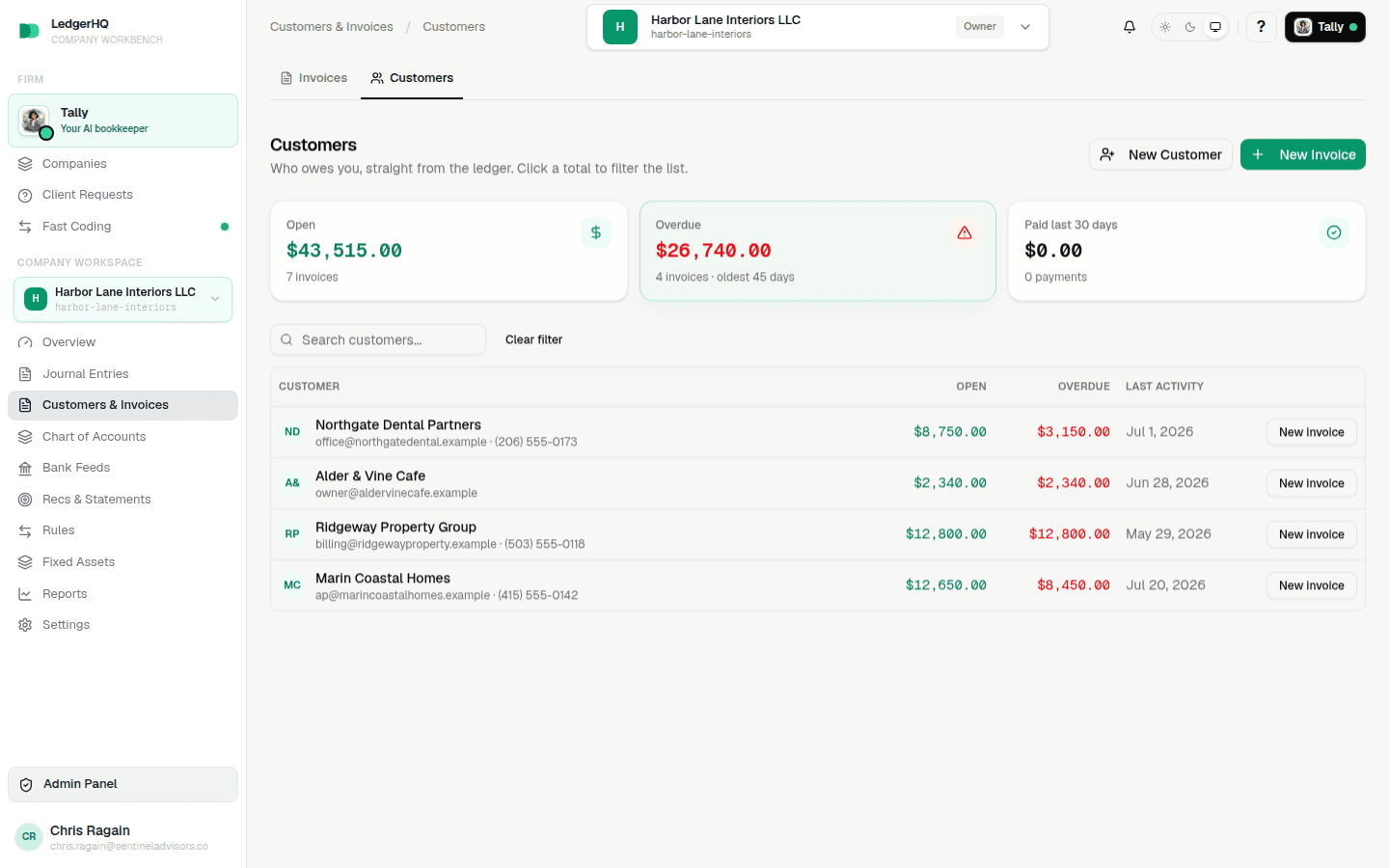Screen dimensions: 1389x868
Task: Click the A& customer avatar
Action: click(x=292, y=483)
